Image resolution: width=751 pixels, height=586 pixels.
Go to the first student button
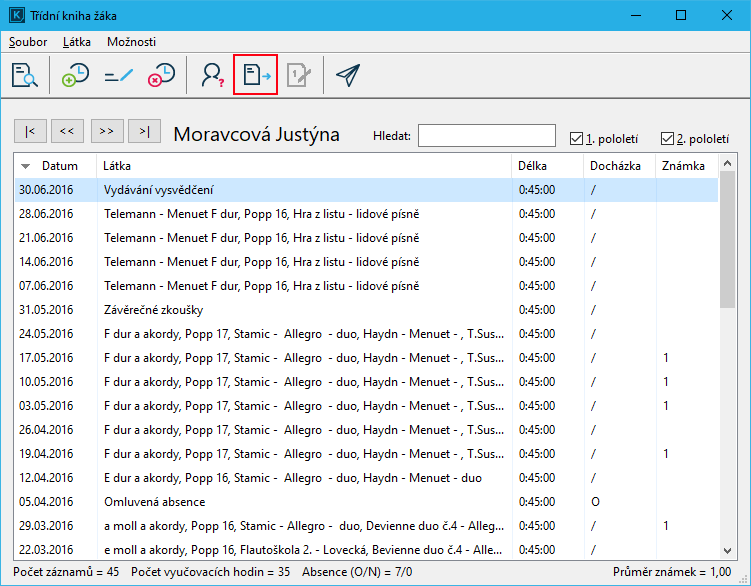tap(30, 131)
